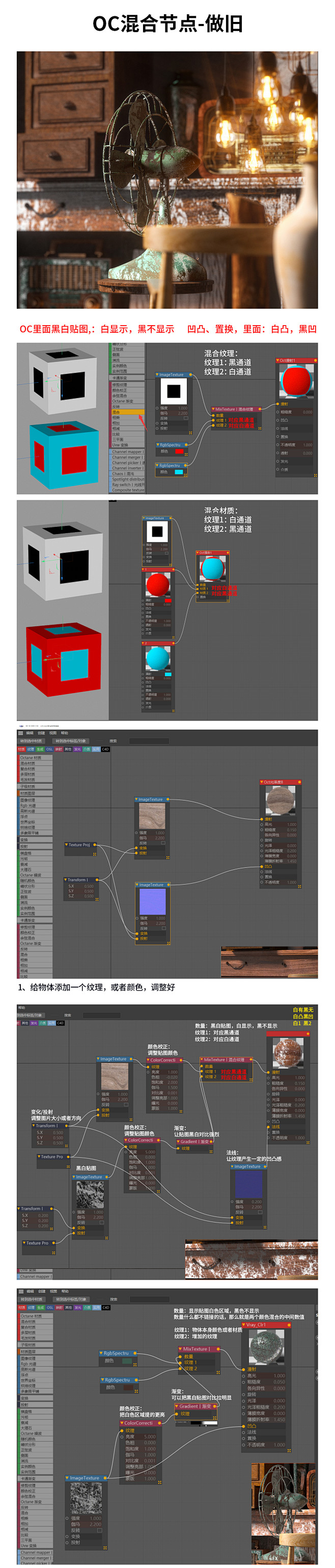The width and height of the screenshot is (335, 1568).
Task: Open hamburger menu in the Vray_Clr1 node editor
Action: pyautogui.click(x=21, y=1291)
